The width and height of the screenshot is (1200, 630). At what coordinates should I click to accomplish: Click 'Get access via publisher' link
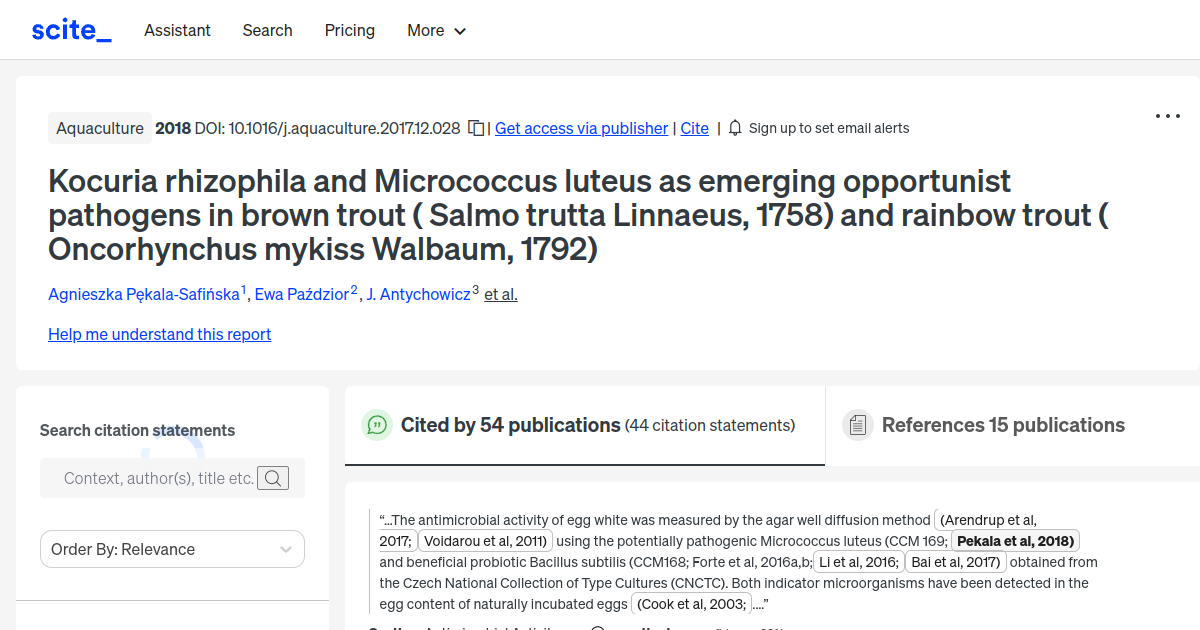[581, 128]
